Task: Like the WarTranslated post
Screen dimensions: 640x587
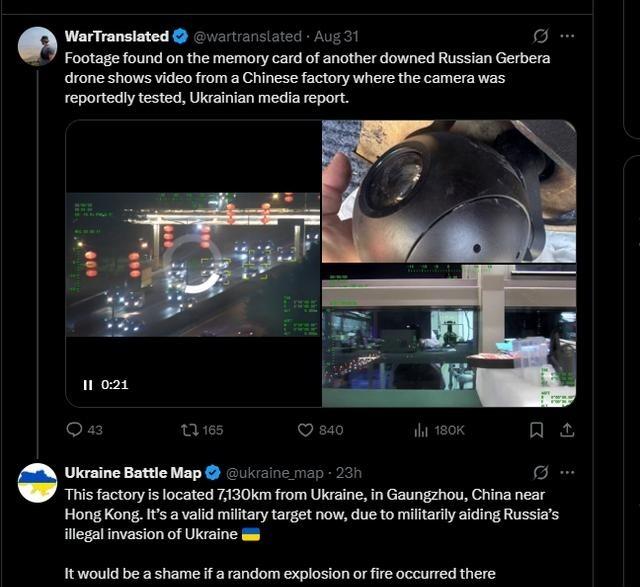Action: (320, 430)
